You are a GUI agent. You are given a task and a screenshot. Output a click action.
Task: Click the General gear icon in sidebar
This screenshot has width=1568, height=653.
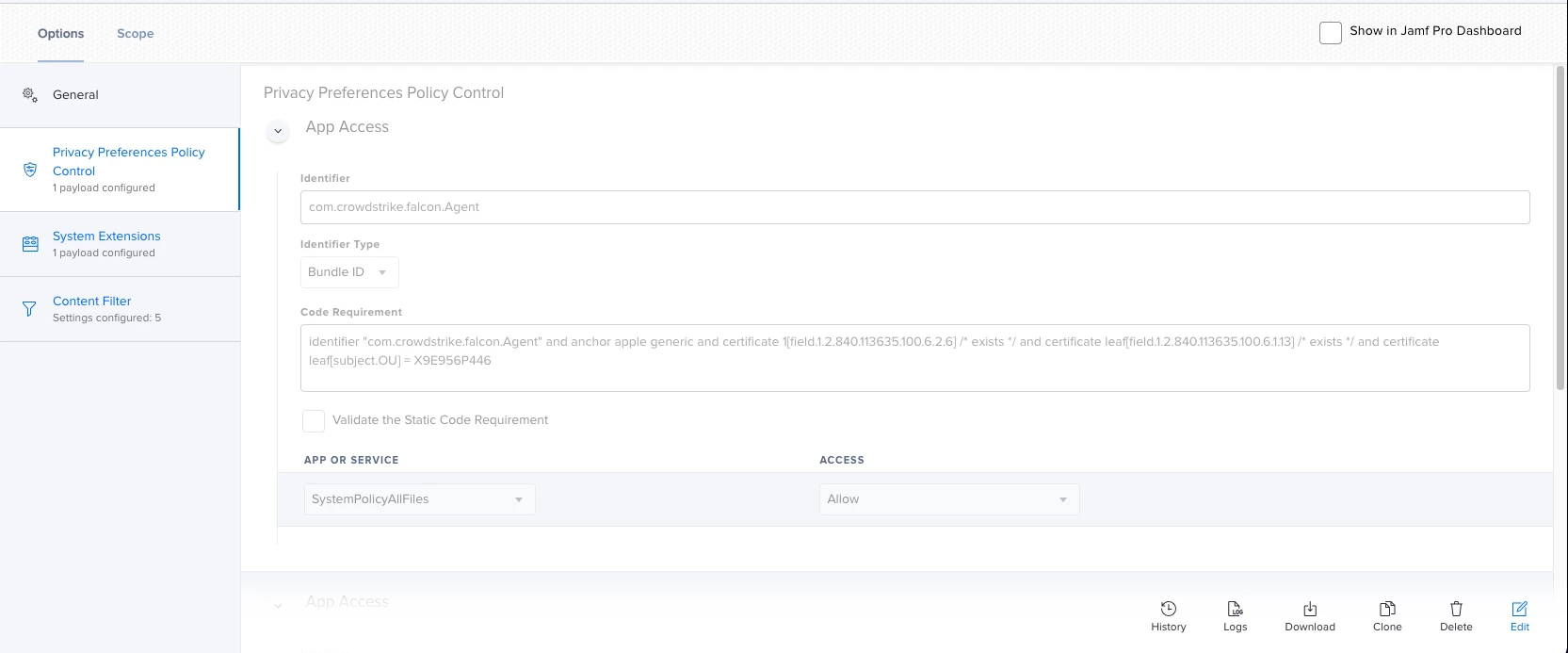click(x=30, y=94)
